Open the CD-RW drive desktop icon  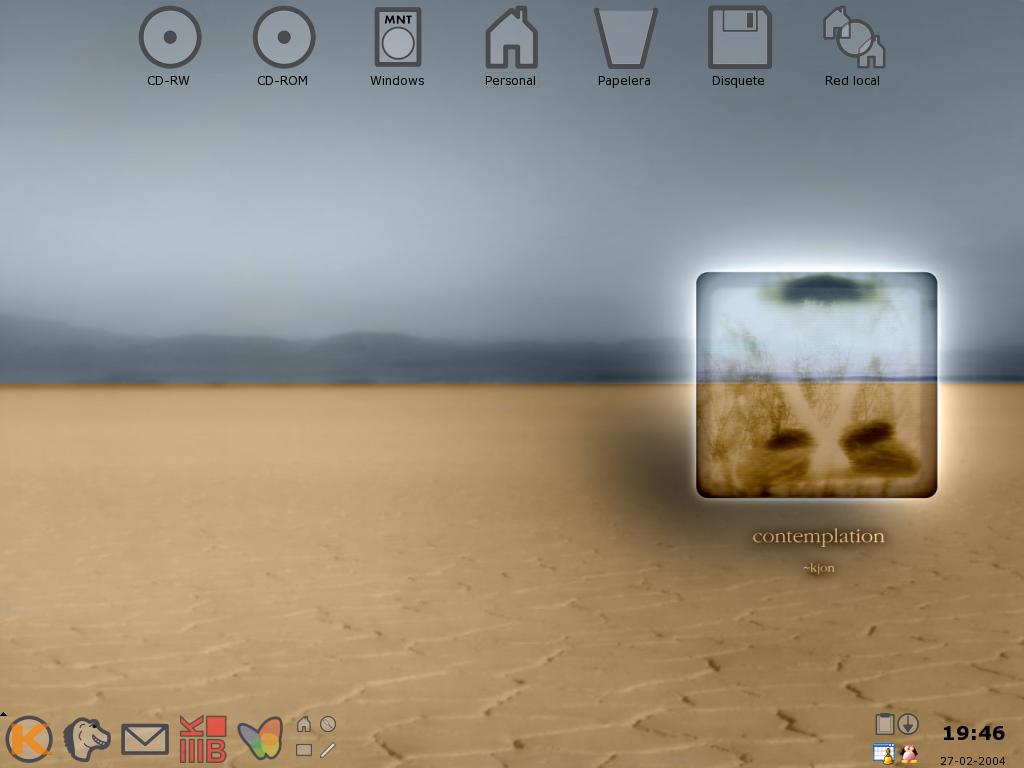(170, 37)
